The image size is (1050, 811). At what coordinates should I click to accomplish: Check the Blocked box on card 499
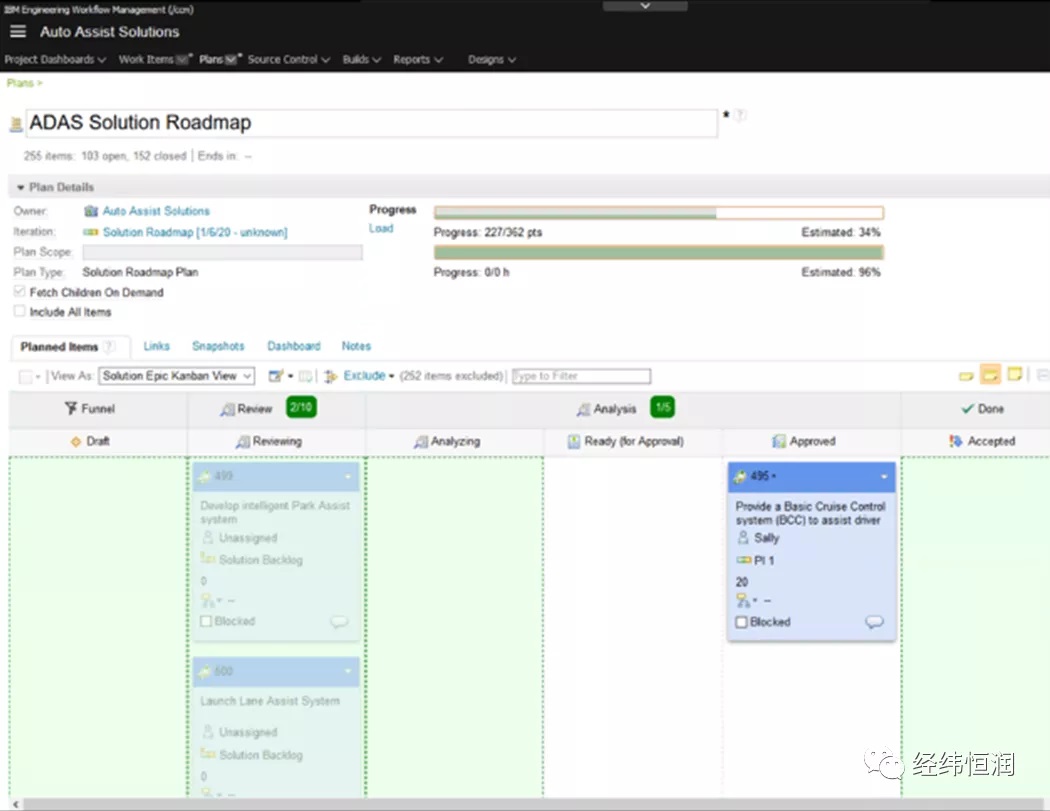[206, 621]
